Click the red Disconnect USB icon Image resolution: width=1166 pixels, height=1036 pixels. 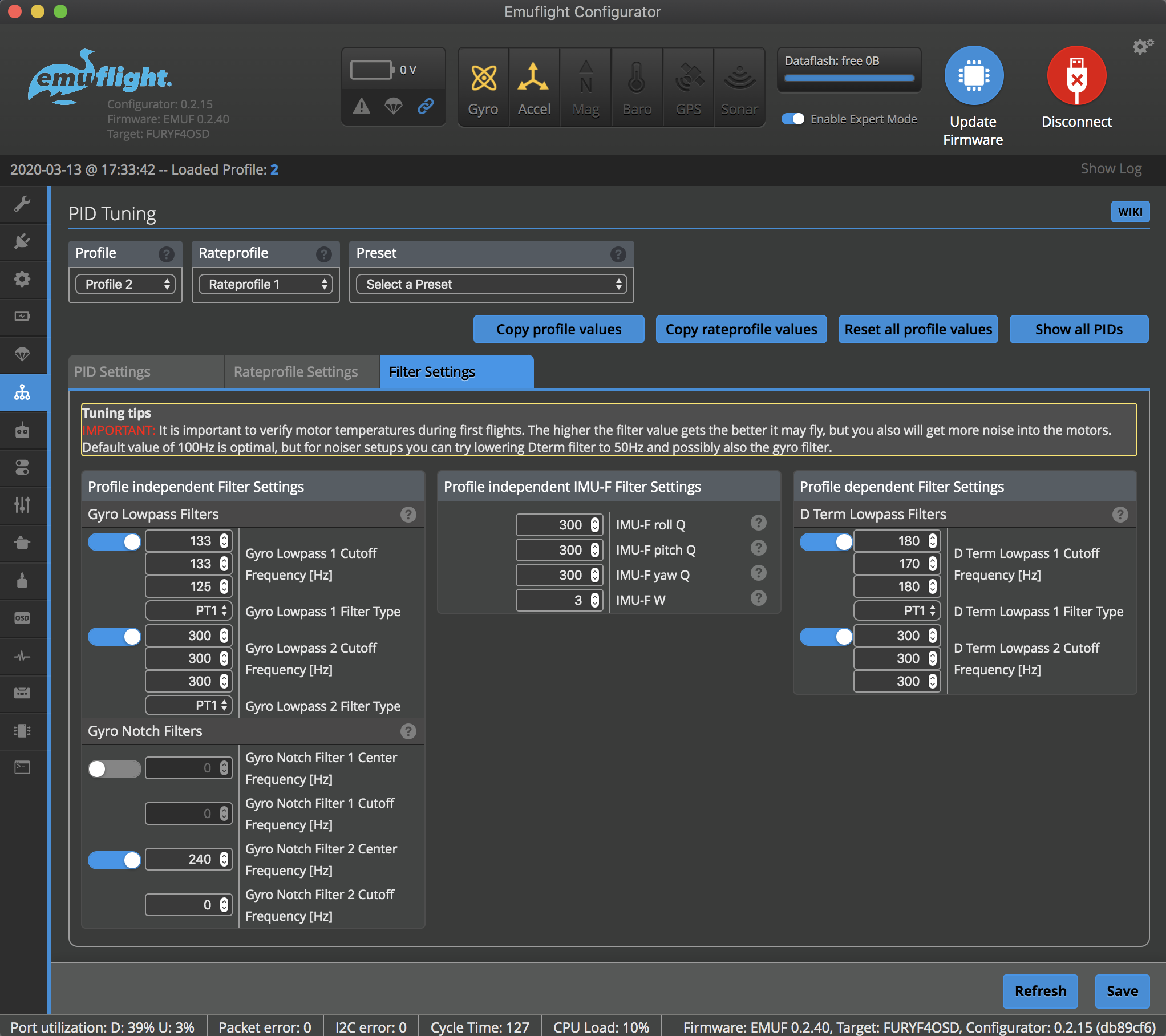click(x=1076, y=76)
